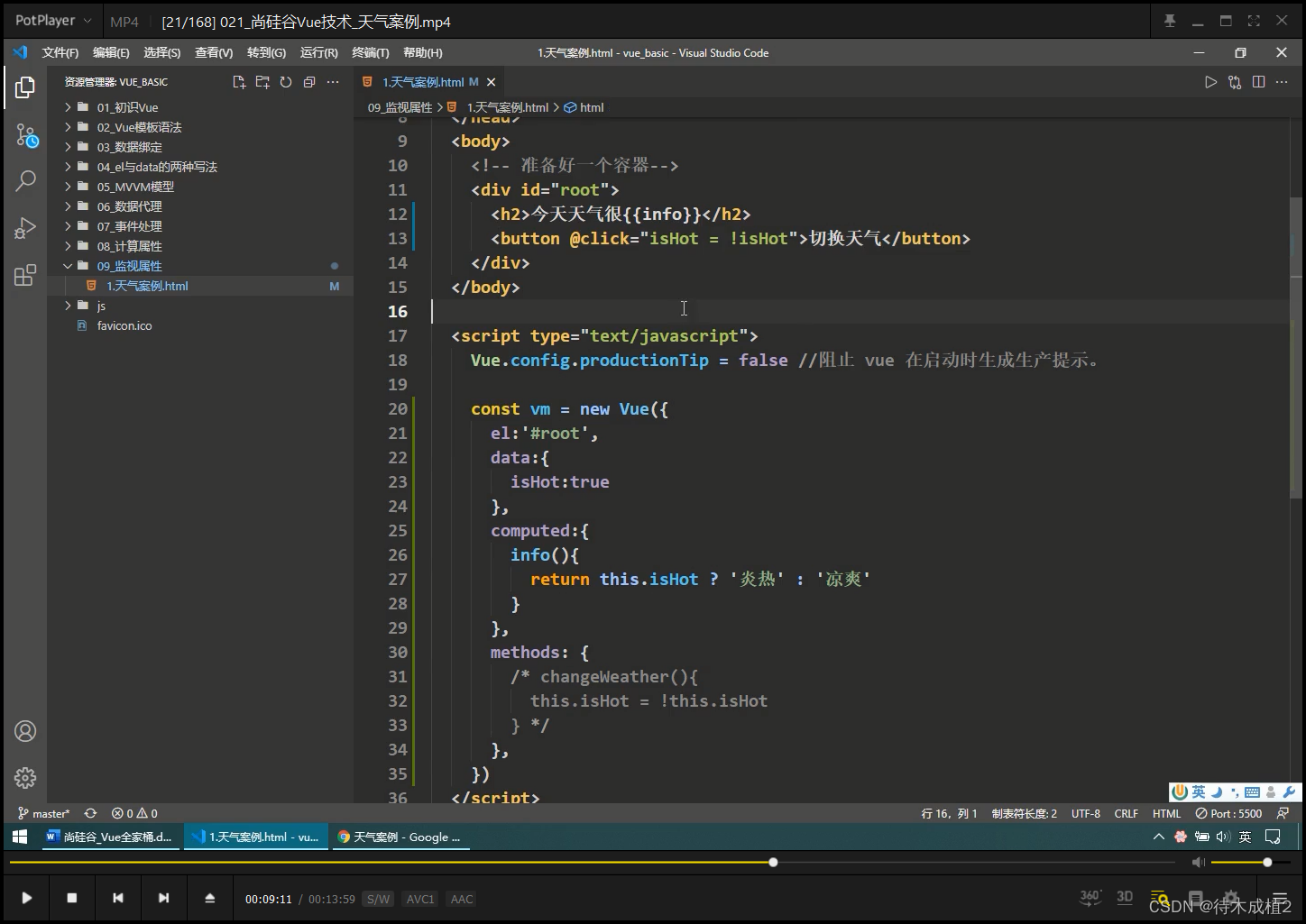The image size is (1306, 924).
Task: Open the 终端(T) menu
Action: [x=370, y=52]
